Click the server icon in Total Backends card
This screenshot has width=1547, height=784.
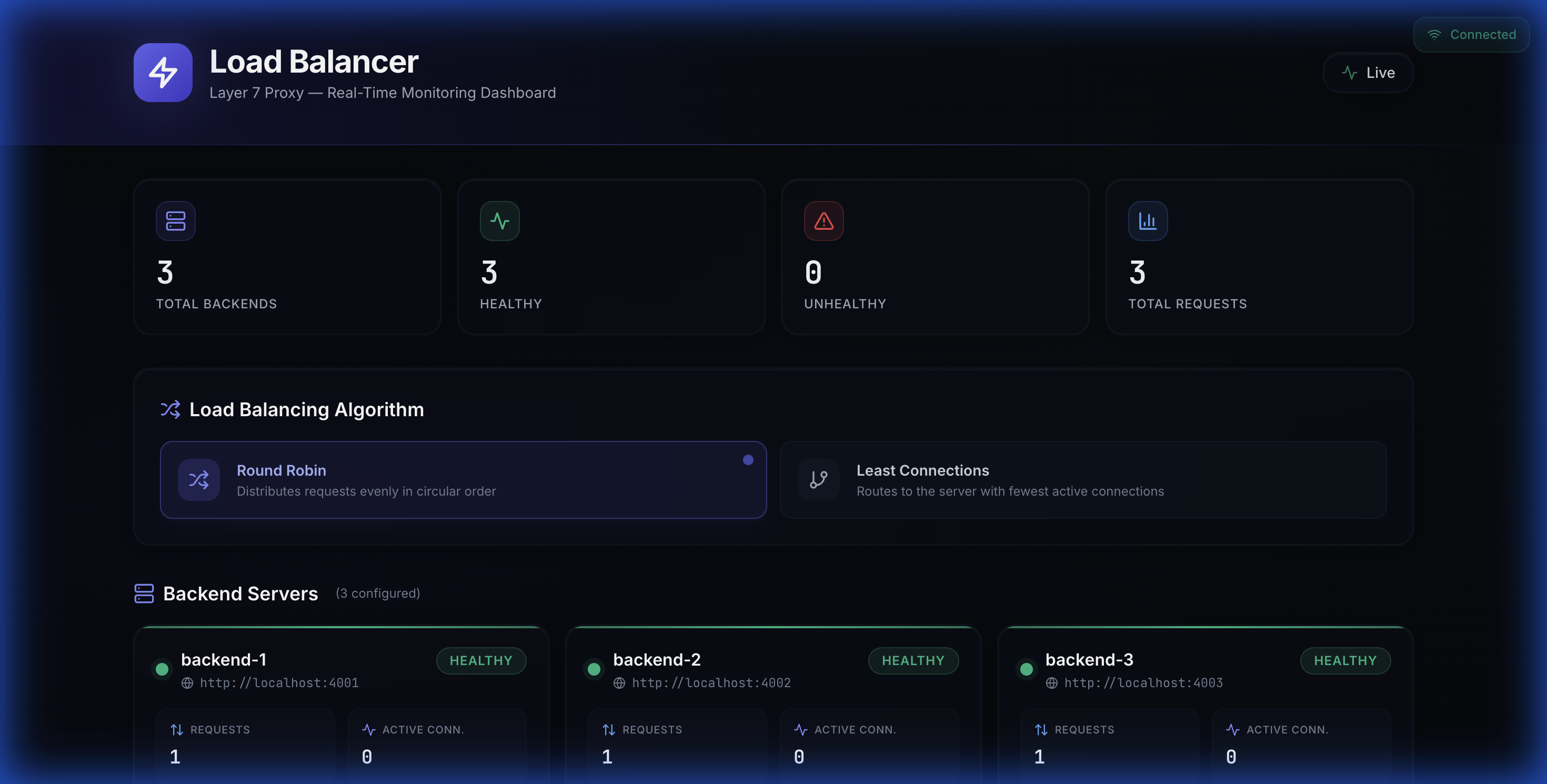[175, 221]
